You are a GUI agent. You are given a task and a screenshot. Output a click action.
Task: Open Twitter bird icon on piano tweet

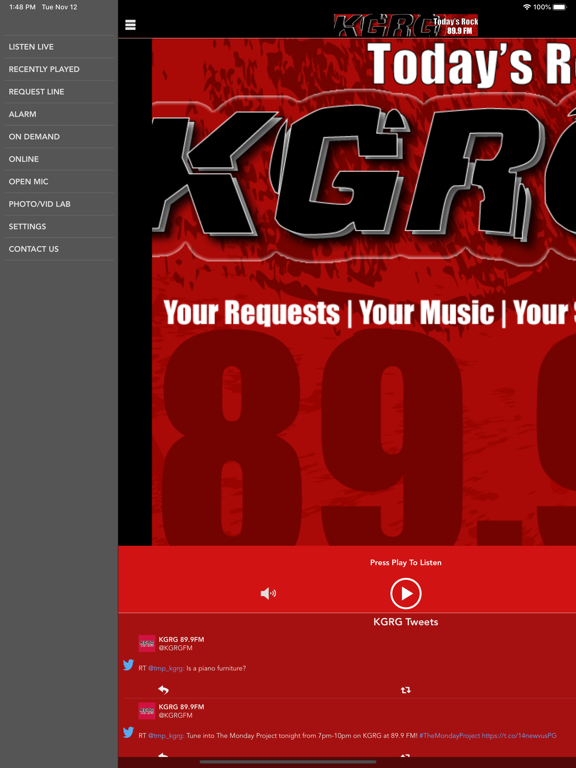(x=128, y=665)
